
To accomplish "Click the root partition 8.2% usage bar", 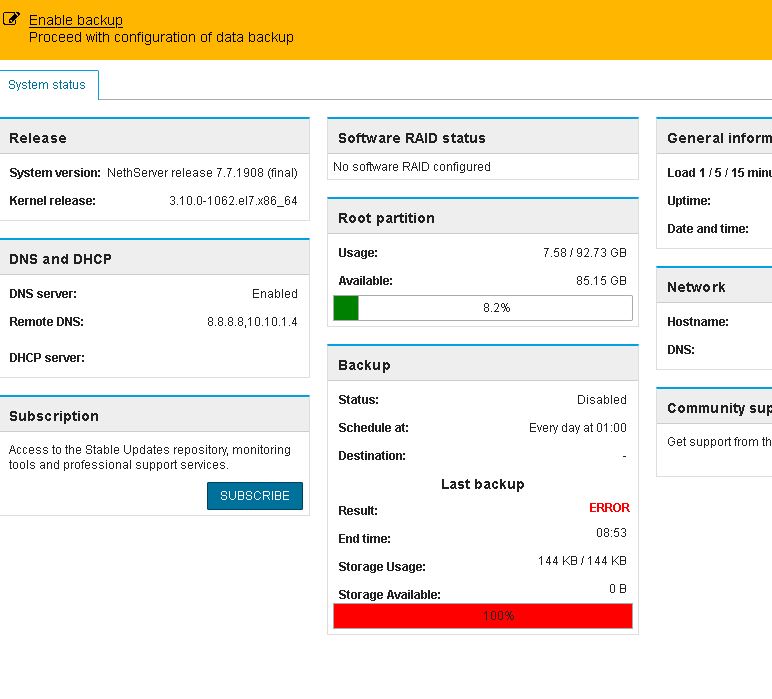I will [x=482, y=308].
